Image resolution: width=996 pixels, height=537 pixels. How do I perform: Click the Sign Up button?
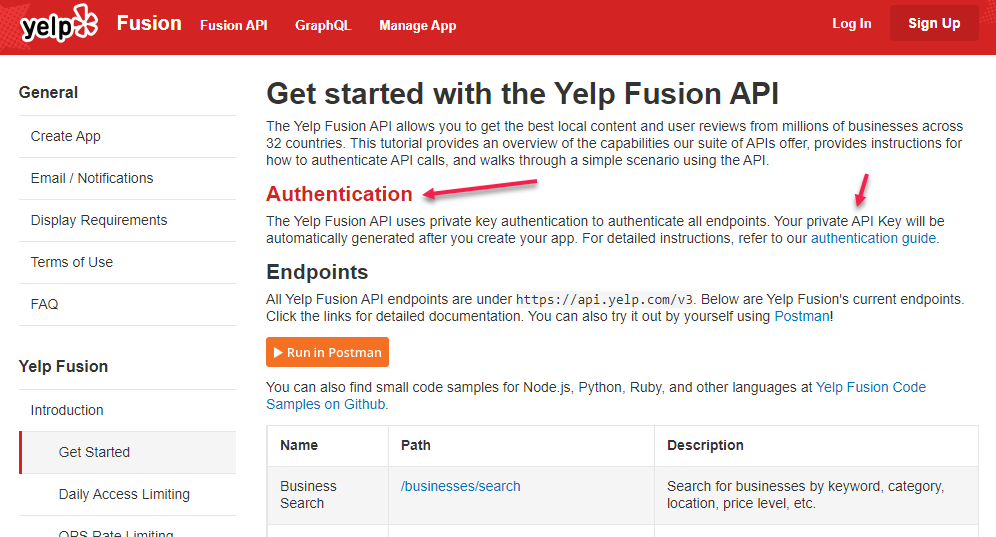click(934, 24)
